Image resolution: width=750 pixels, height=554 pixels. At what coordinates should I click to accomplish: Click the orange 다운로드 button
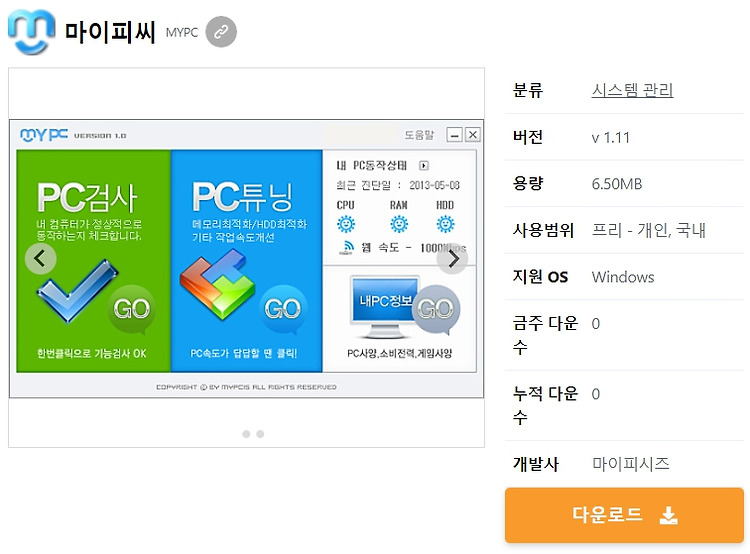(624, 515)
